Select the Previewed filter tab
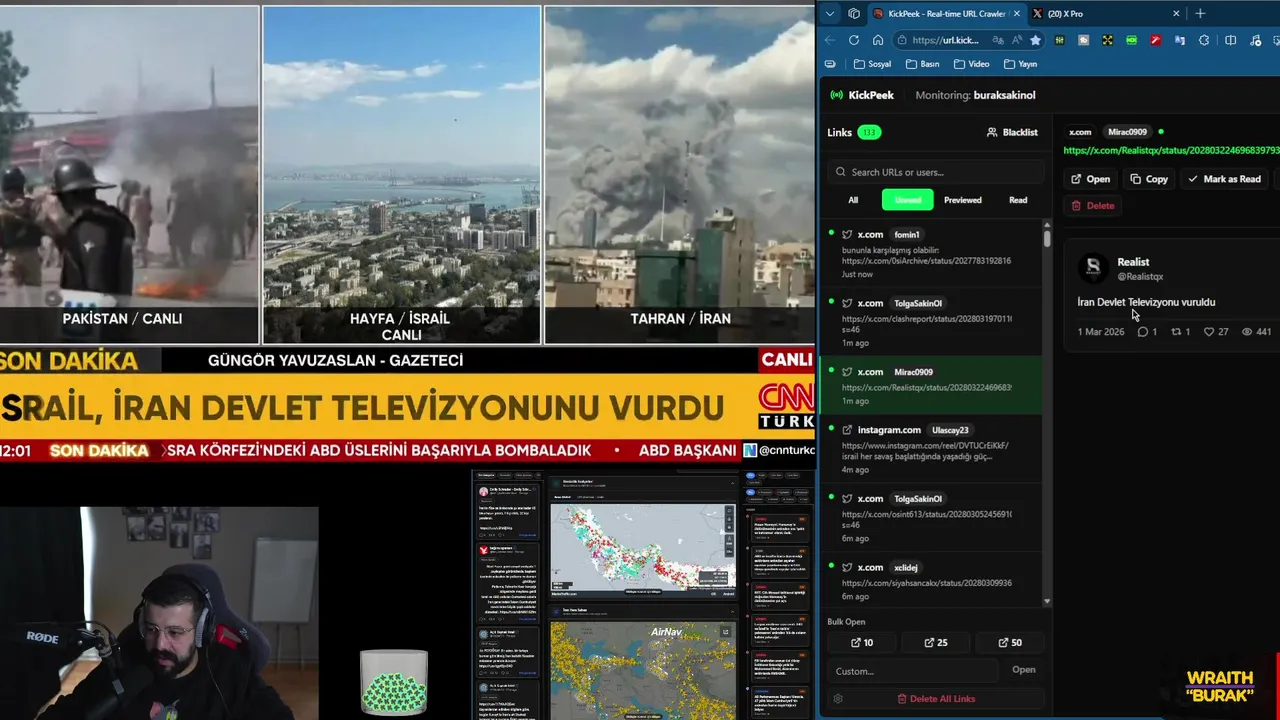 963,200
